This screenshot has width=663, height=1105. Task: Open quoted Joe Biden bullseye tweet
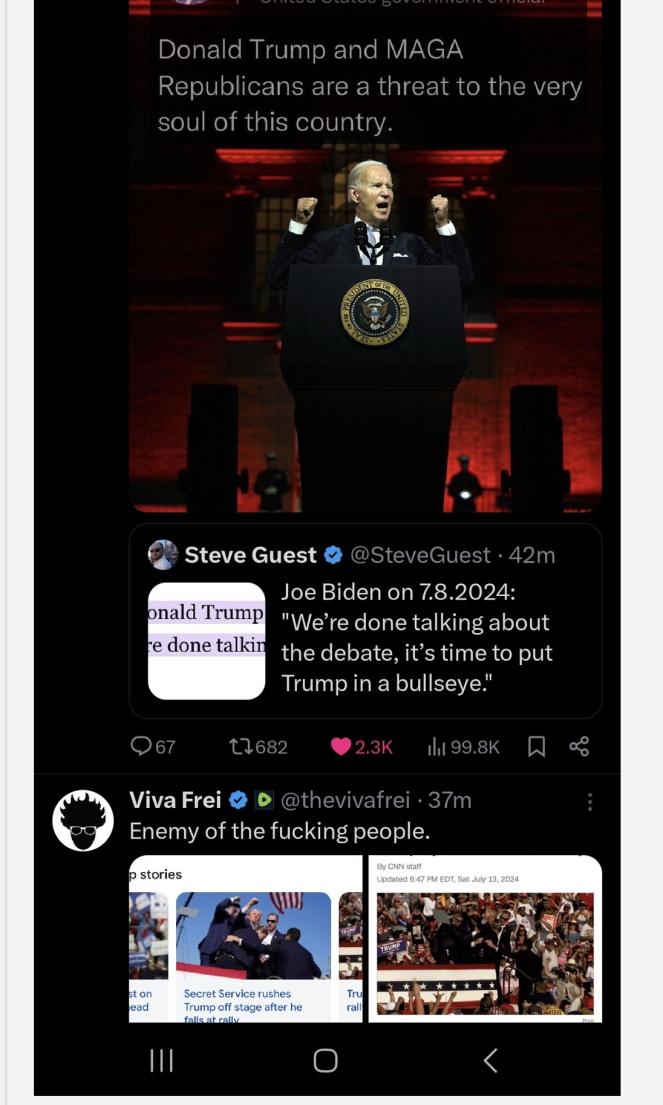(415, 640)
